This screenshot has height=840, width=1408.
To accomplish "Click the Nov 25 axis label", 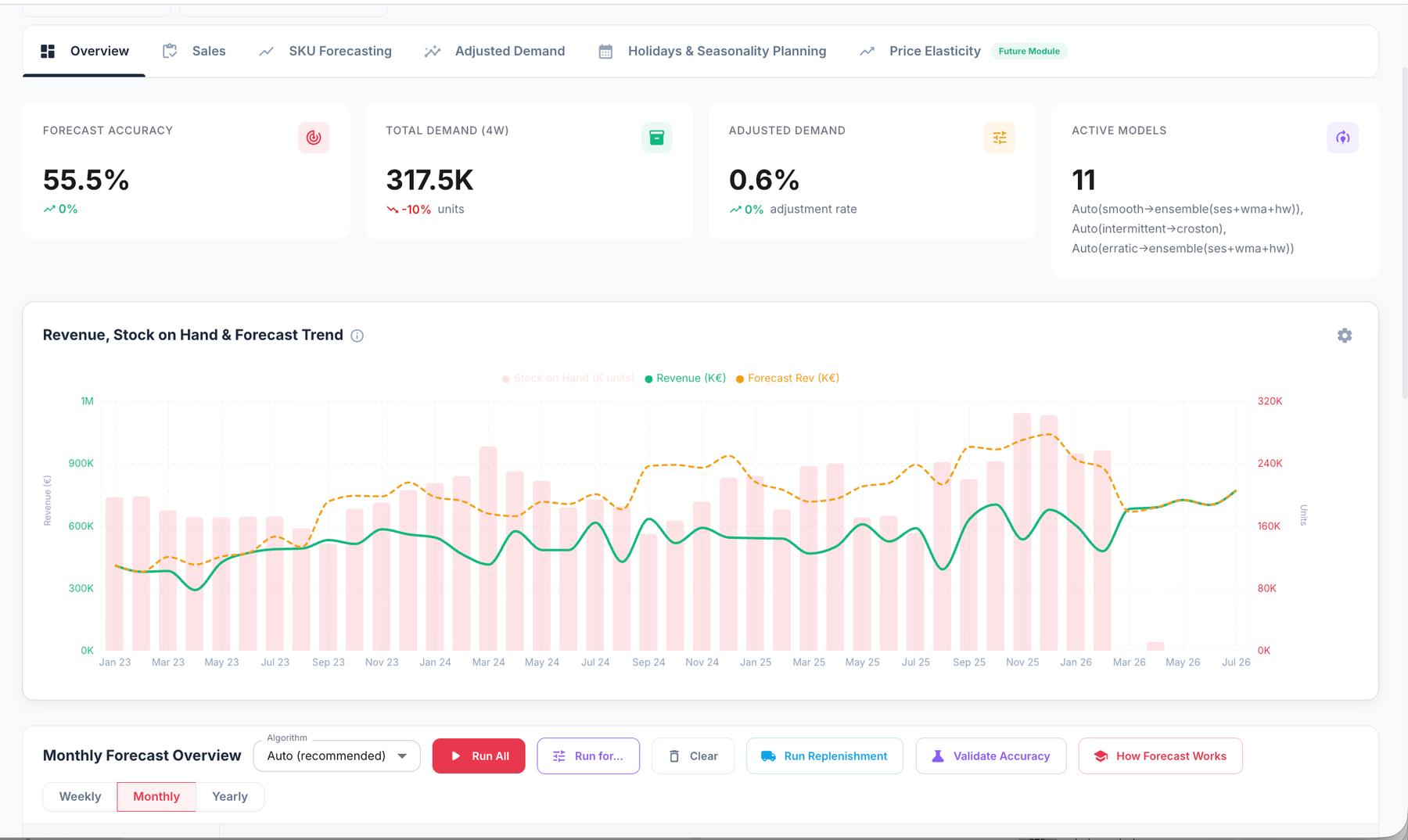I will (x=1022, y=662).
